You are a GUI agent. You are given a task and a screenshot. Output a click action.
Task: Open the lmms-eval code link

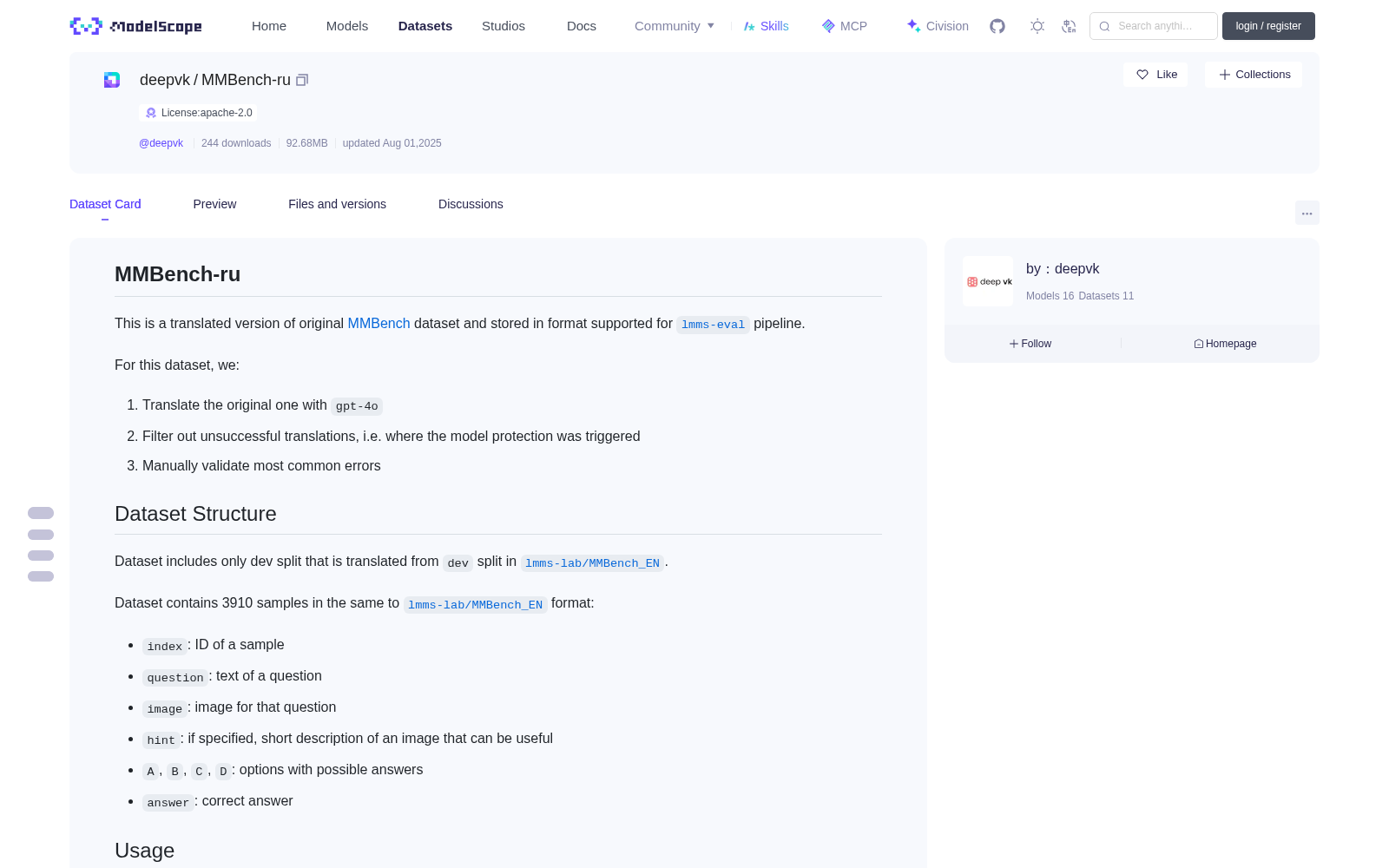click(x=713, y=324)
